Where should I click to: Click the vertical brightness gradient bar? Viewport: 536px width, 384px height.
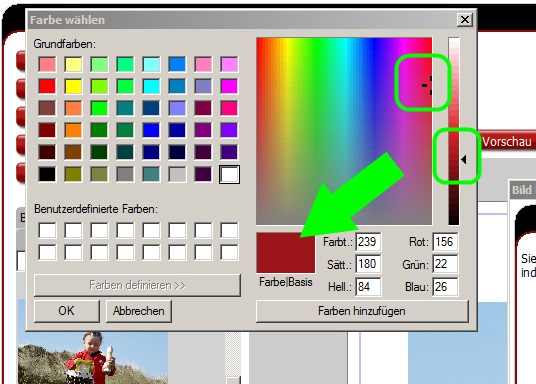454,131
